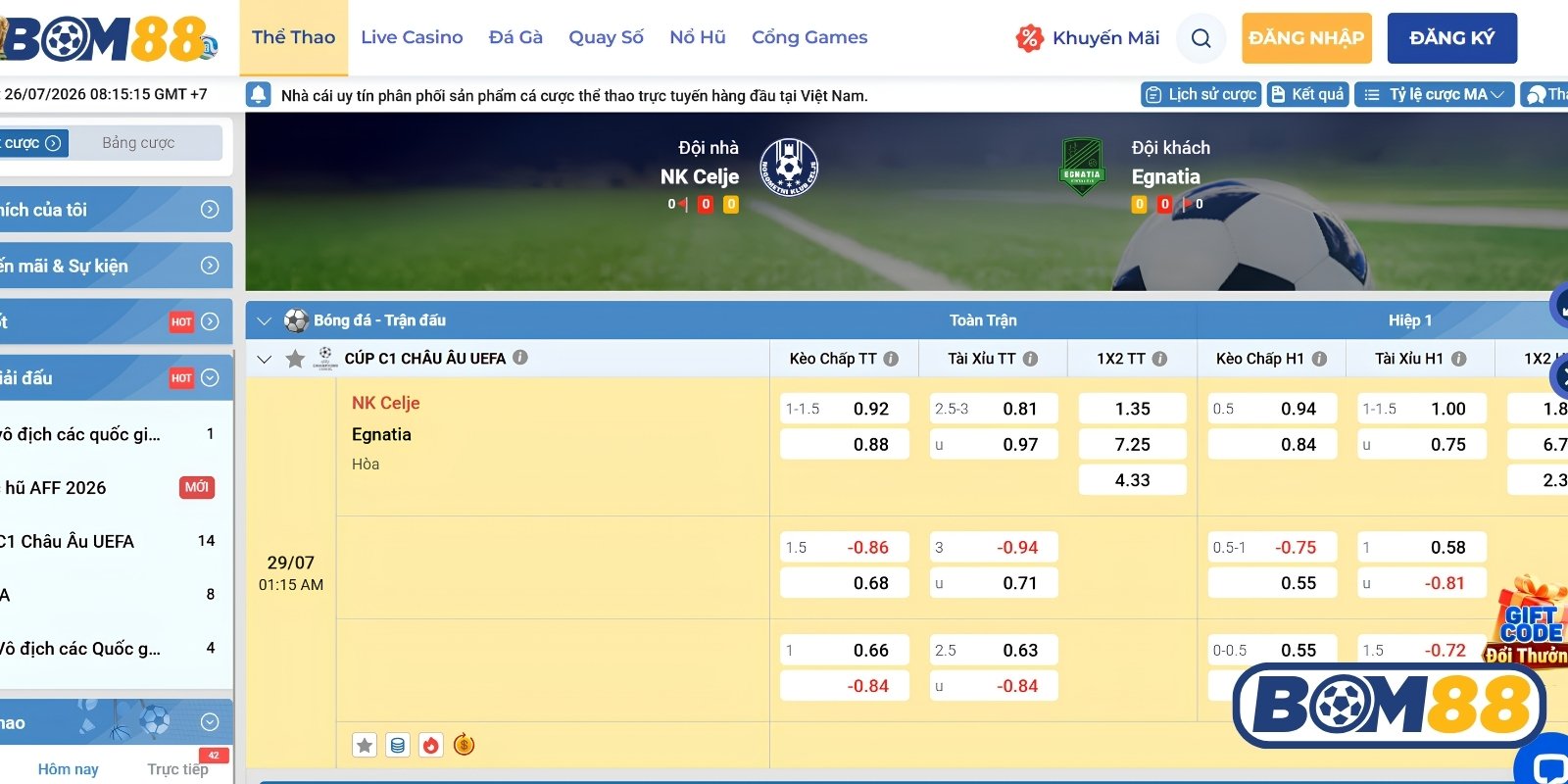1568x784 pixels.
Task: Click the ĐĂNG KÝ button
Action: (x=1452, y=38)
